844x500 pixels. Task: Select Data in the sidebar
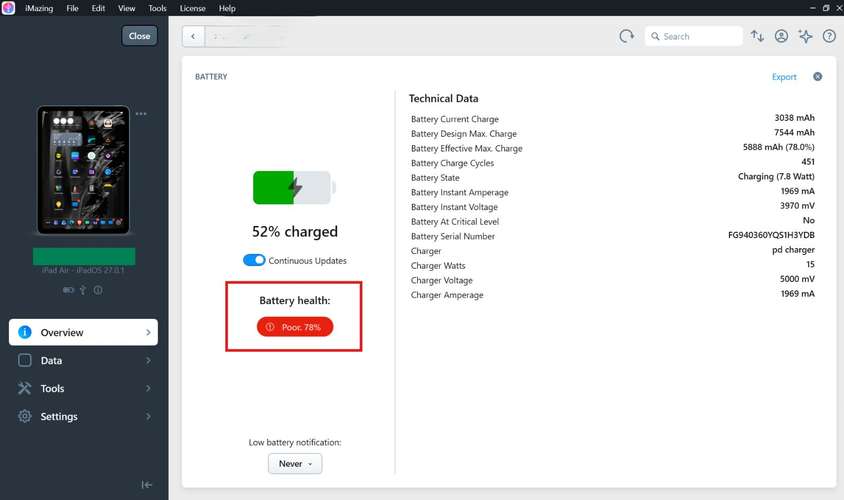click(x=83, y=361)
